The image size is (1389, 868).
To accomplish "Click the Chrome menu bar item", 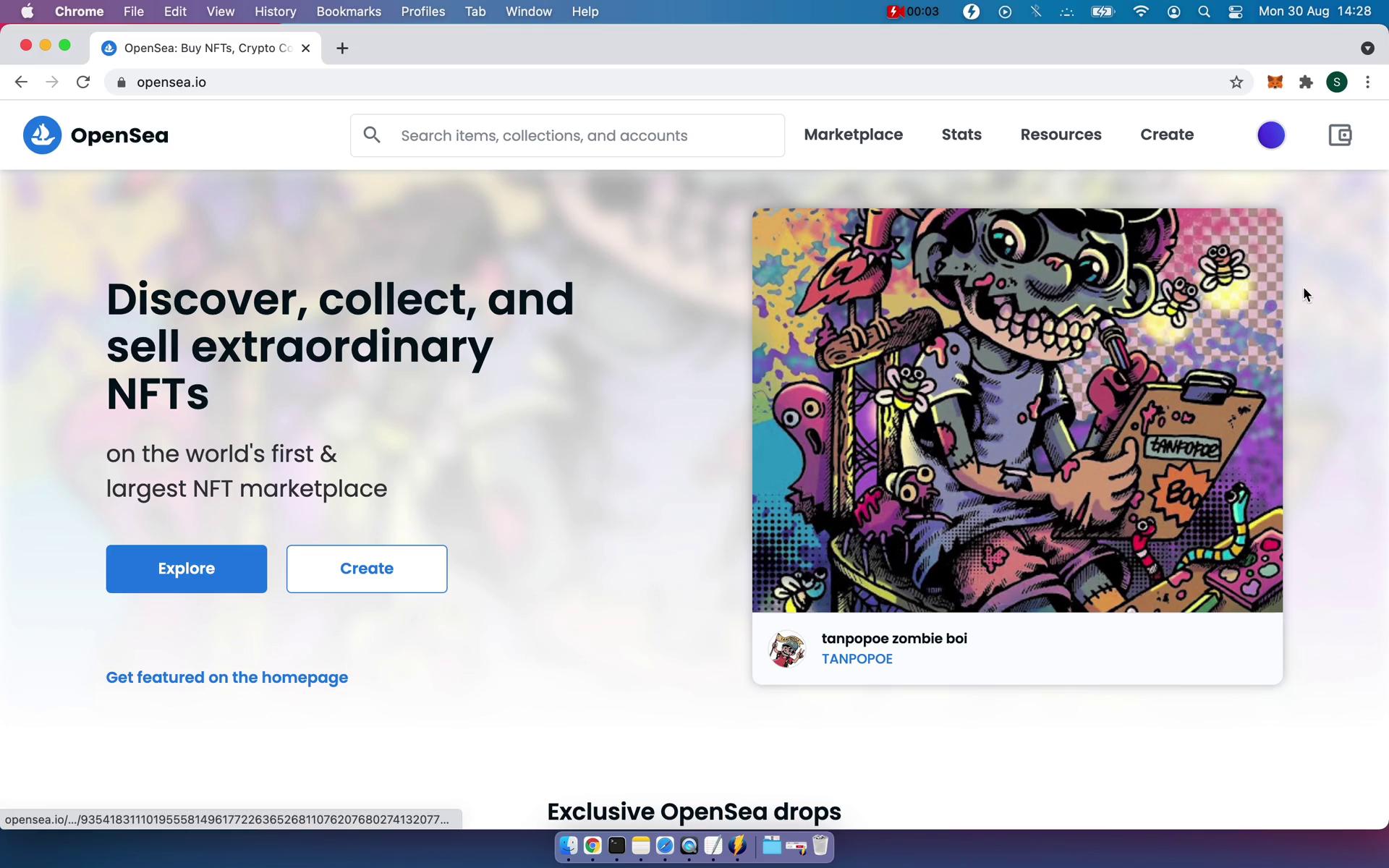I will pos(79,11).
